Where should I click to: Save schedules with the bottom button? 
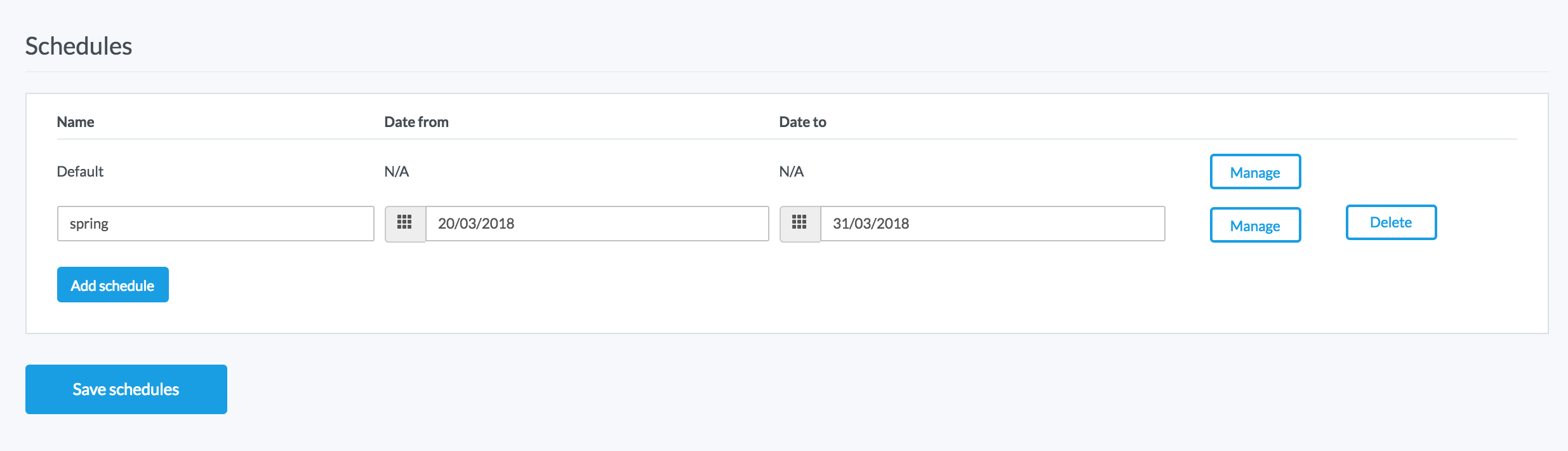[x=126, y=389]
